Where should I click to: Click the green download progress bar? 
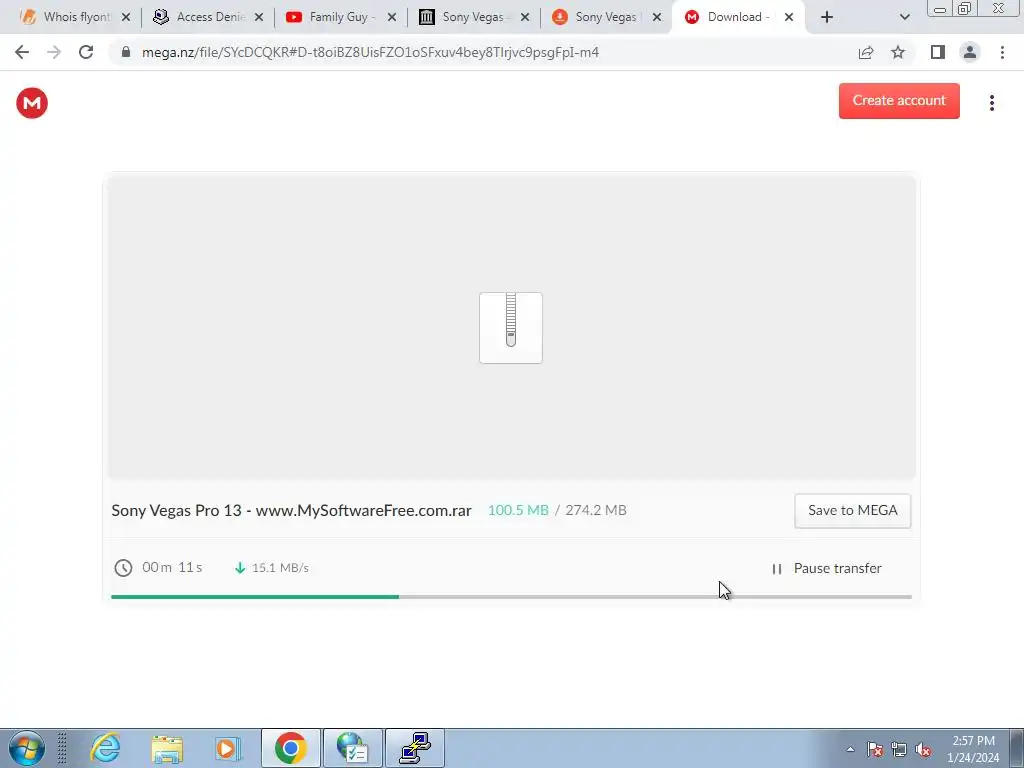(255, 596)
